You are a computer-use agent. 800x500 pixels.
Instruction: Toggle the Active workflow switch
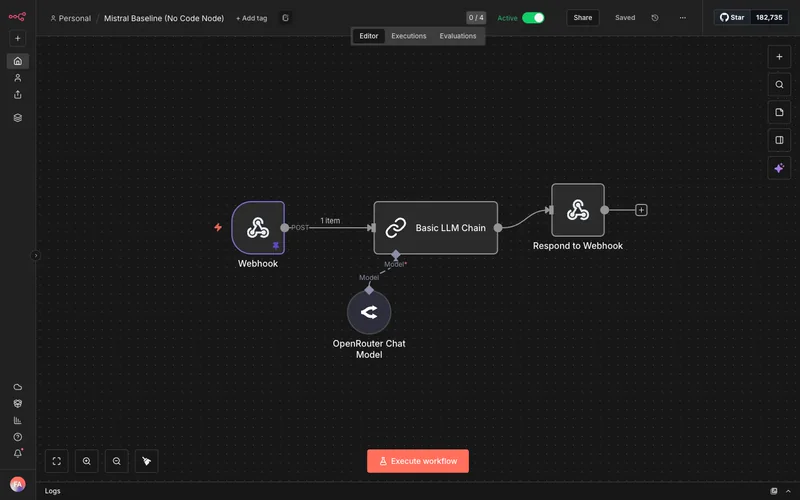pyautogui.click(x=533, y=18)
